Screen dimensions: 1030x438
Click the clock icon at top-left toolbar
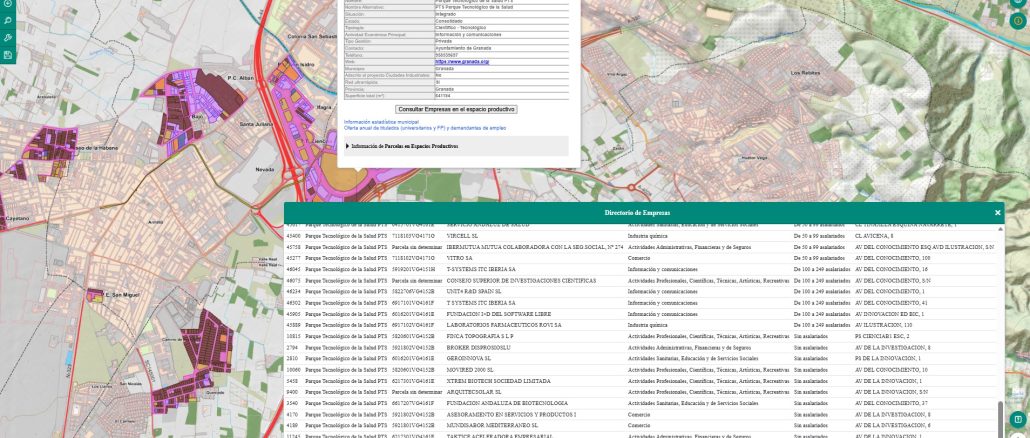(8, 3)
